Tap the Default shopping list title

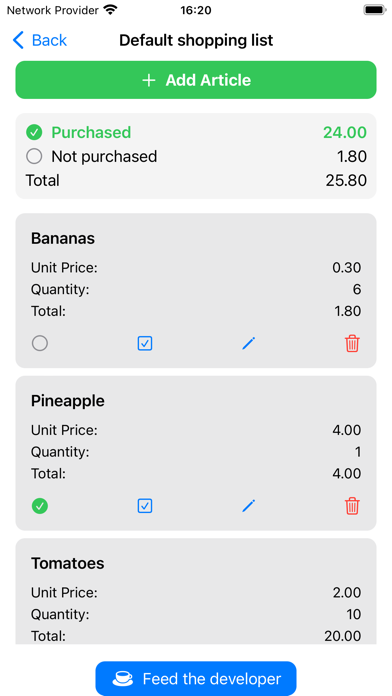pyautogui.click(x=196, y=40)
